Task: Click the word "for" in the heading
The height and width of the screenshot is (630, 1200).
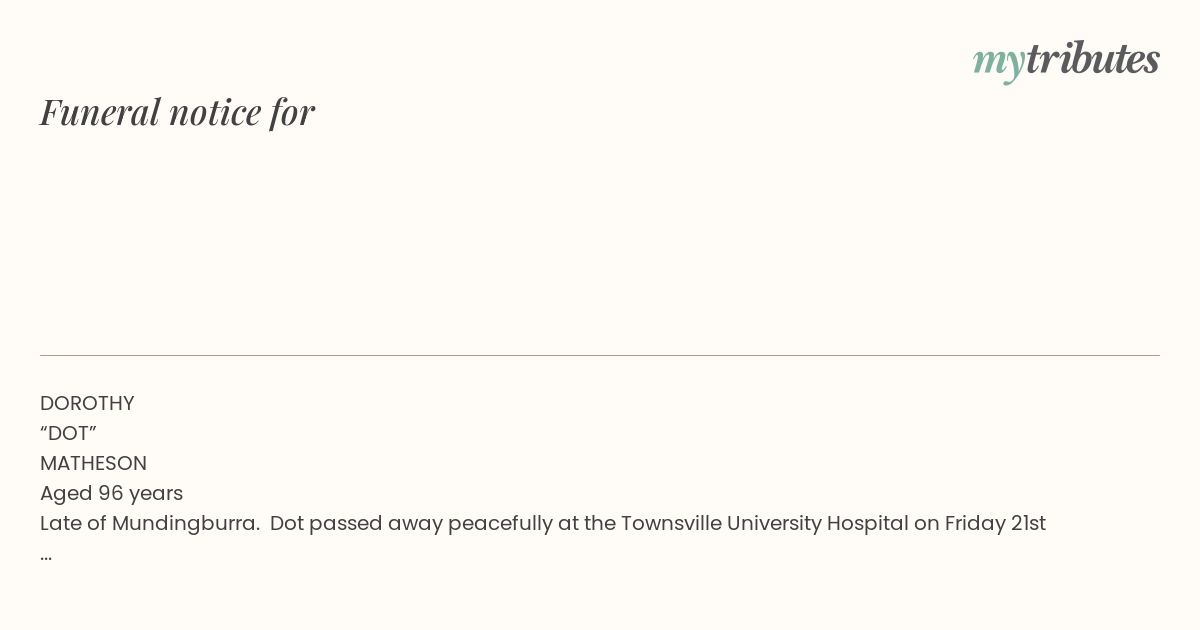Action: tap(292, 112)
